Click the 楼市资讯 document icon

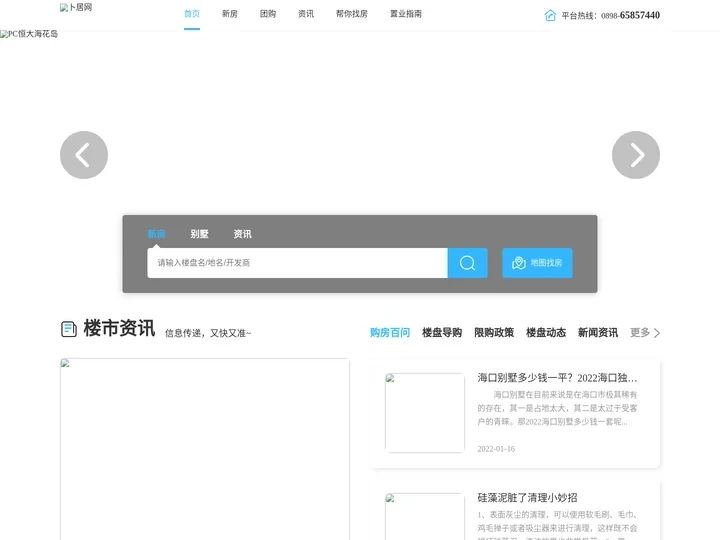pos(69,329)
